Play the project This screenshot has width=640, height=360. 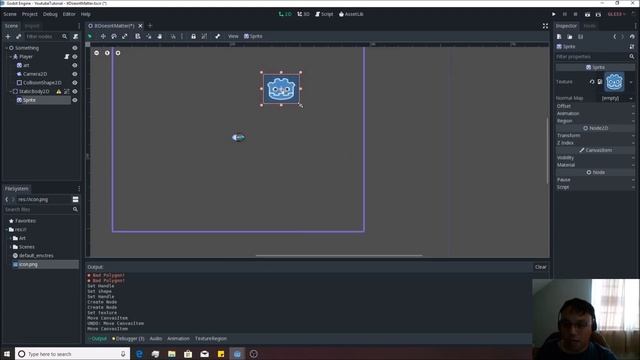click(x=554, y=14)
